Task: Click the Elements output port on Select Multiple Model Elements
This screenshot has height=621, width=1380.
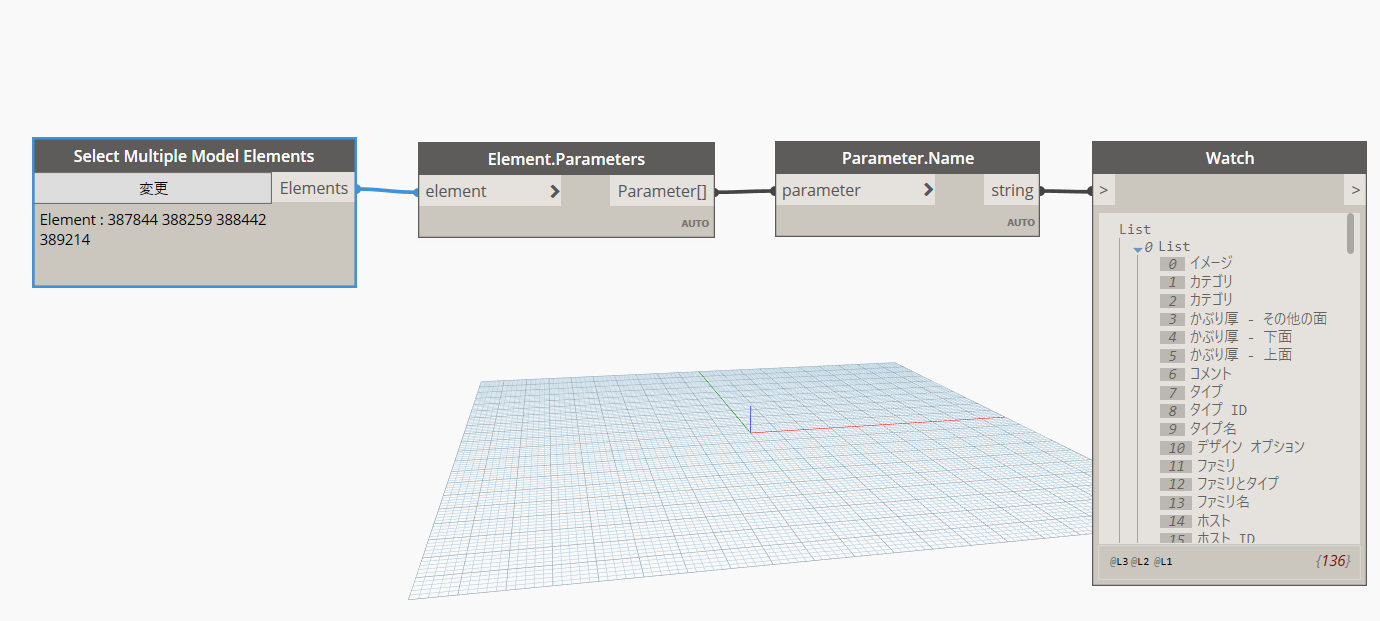Action: click(313, 187)
